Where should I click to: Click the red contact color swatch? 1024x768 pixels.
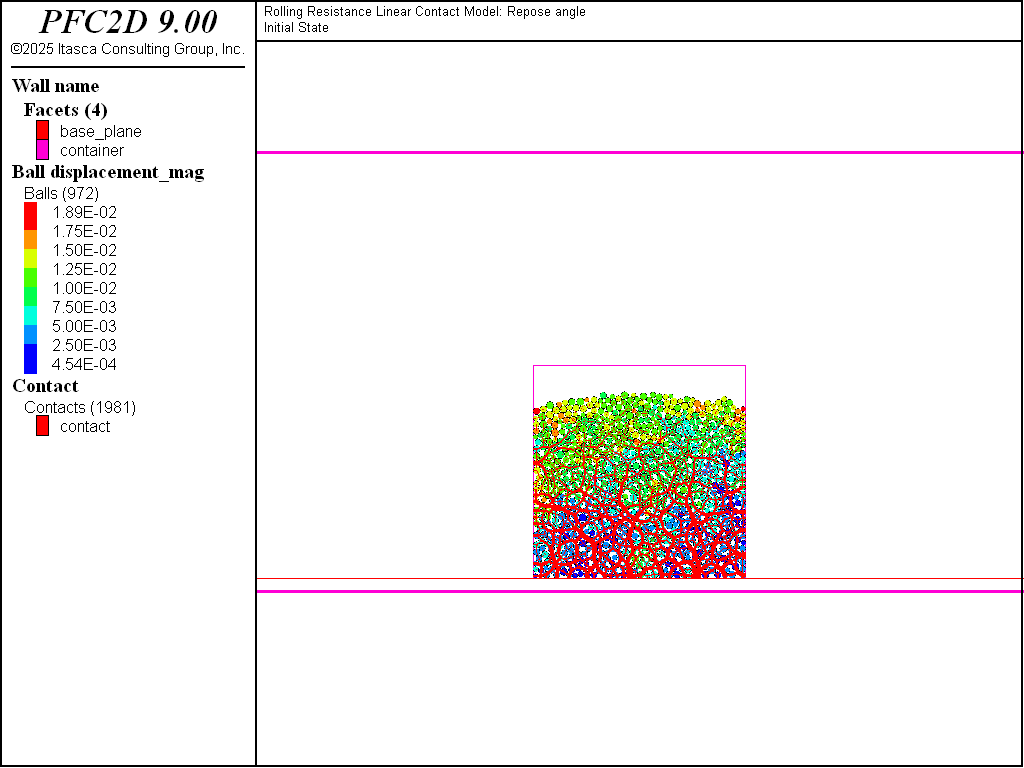click(42, 426)
